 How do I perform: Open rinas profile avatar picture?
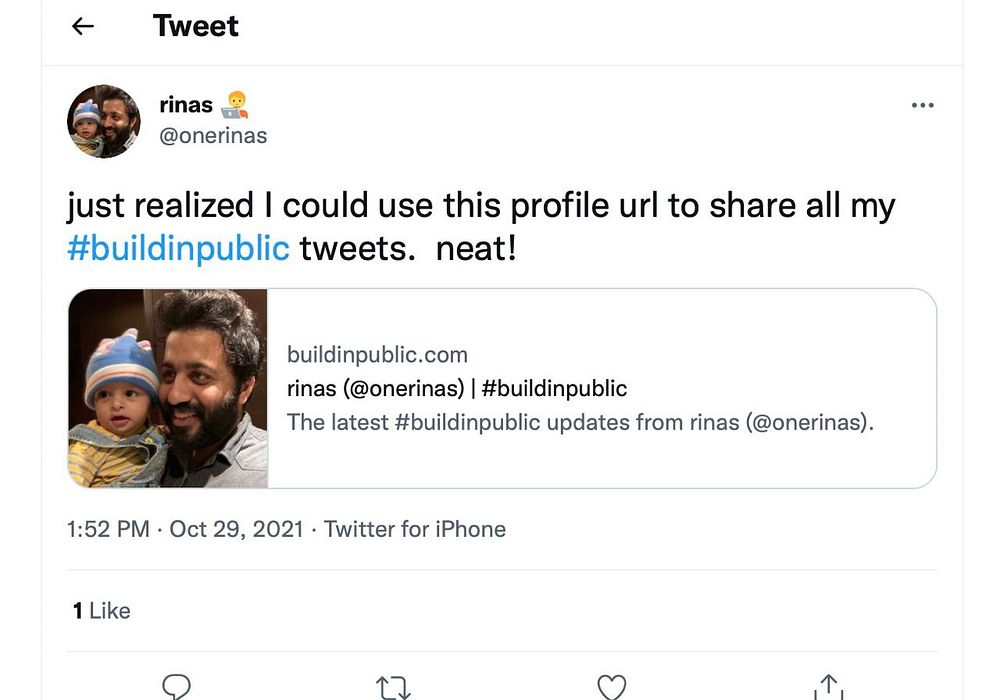pyautogui.click(x=103, y=121)
